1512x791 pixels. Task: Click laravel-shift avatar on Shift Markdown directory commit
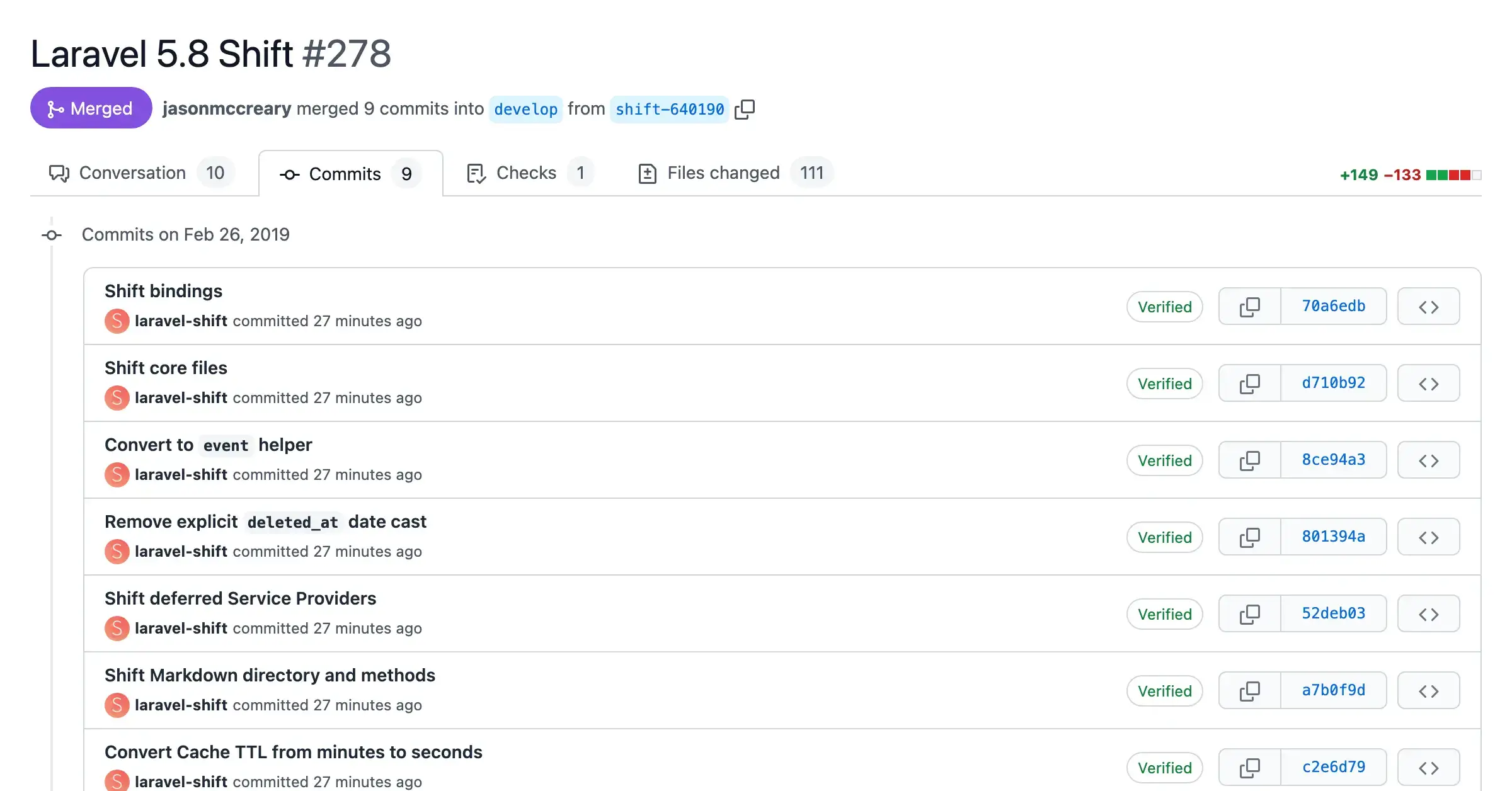117,705
